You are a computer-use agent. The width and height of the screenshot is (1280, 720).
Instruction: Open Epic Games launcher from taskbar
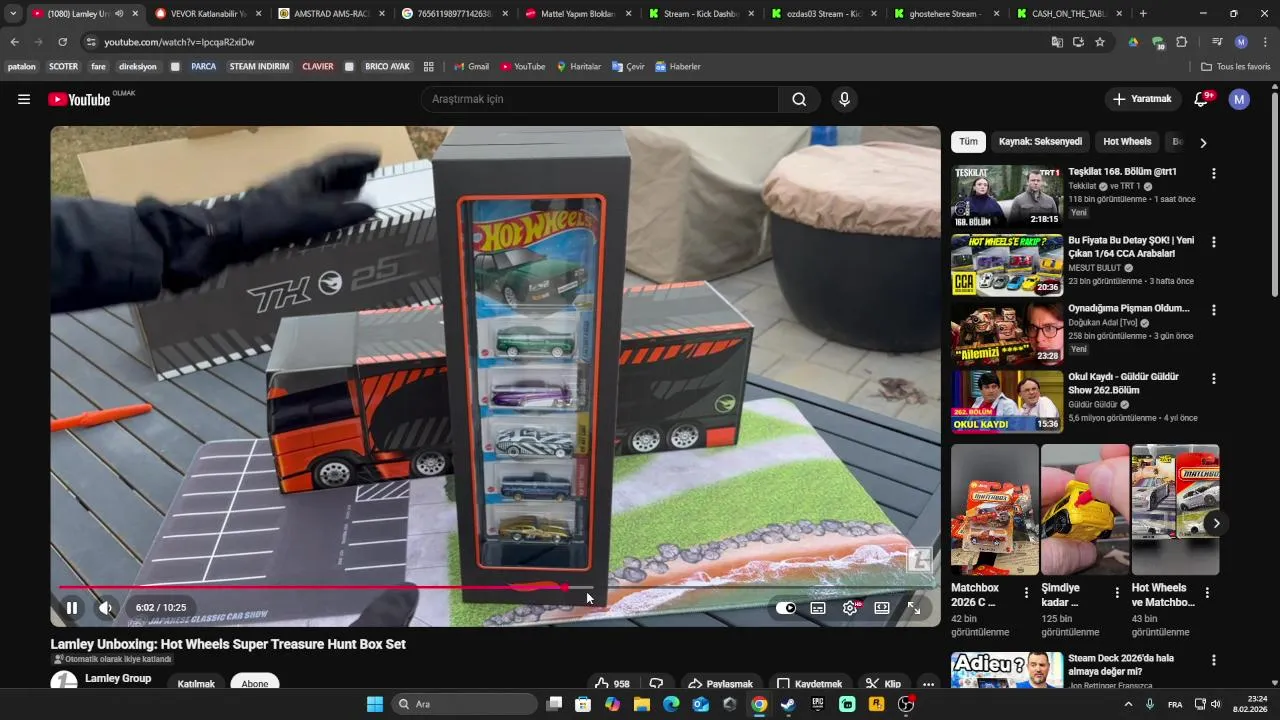click(818, 704)
